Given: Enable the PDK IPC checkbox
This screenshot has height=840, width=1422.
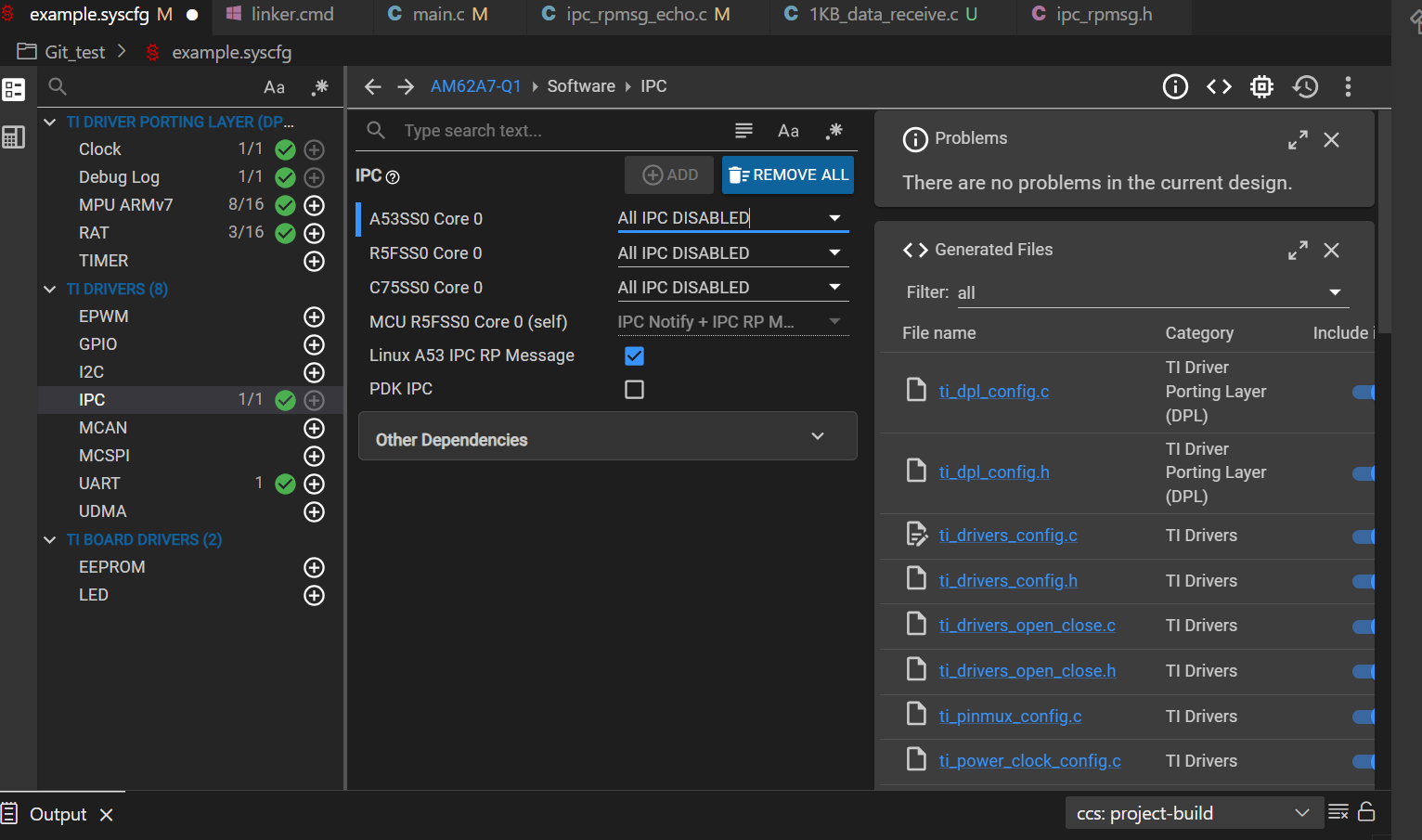Looking at the screenshot, I should point(634,389).
